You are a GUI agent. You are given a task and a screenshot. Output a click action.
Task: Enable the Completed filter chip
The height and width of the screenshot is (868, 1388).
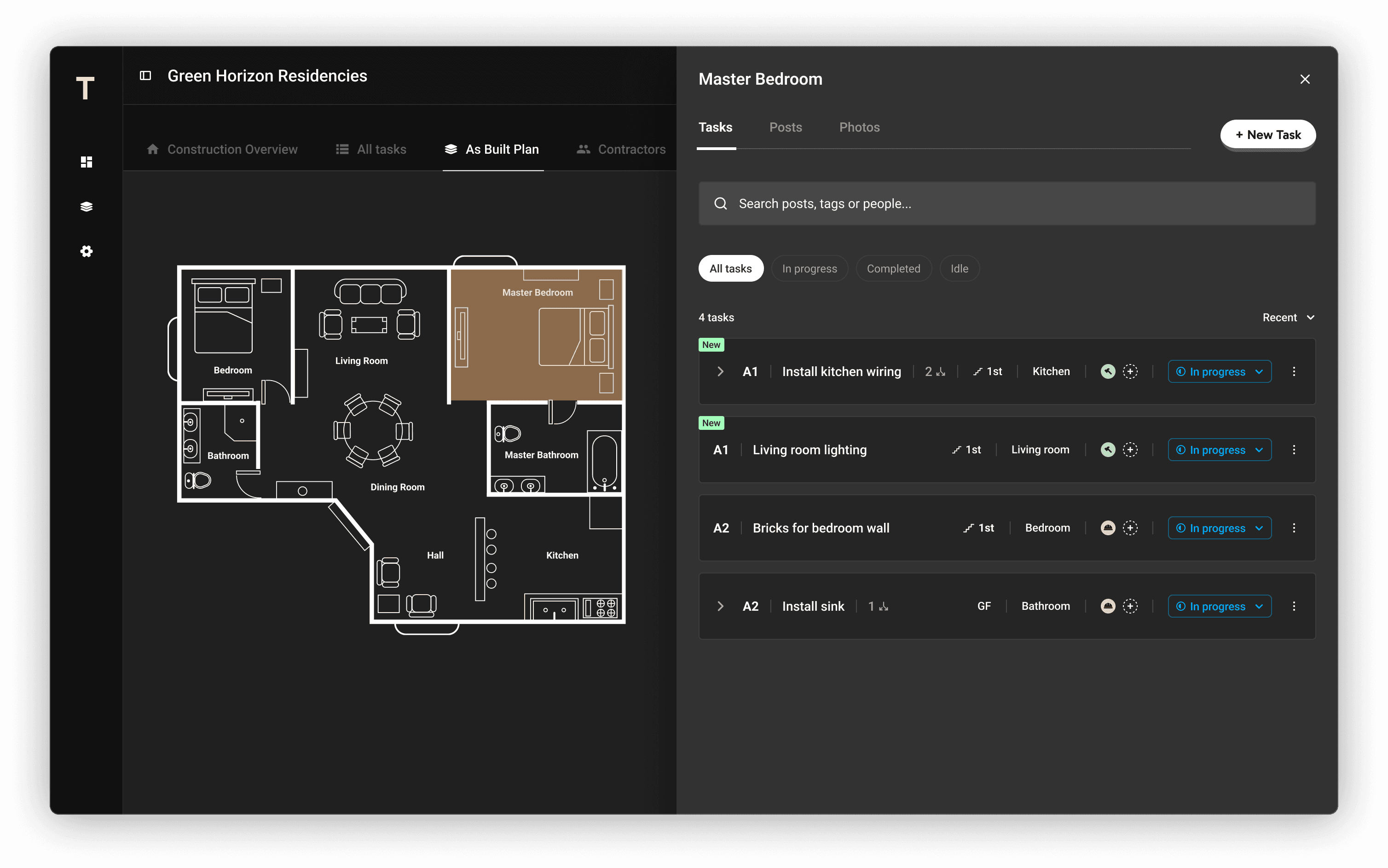(x=893, y=268)
